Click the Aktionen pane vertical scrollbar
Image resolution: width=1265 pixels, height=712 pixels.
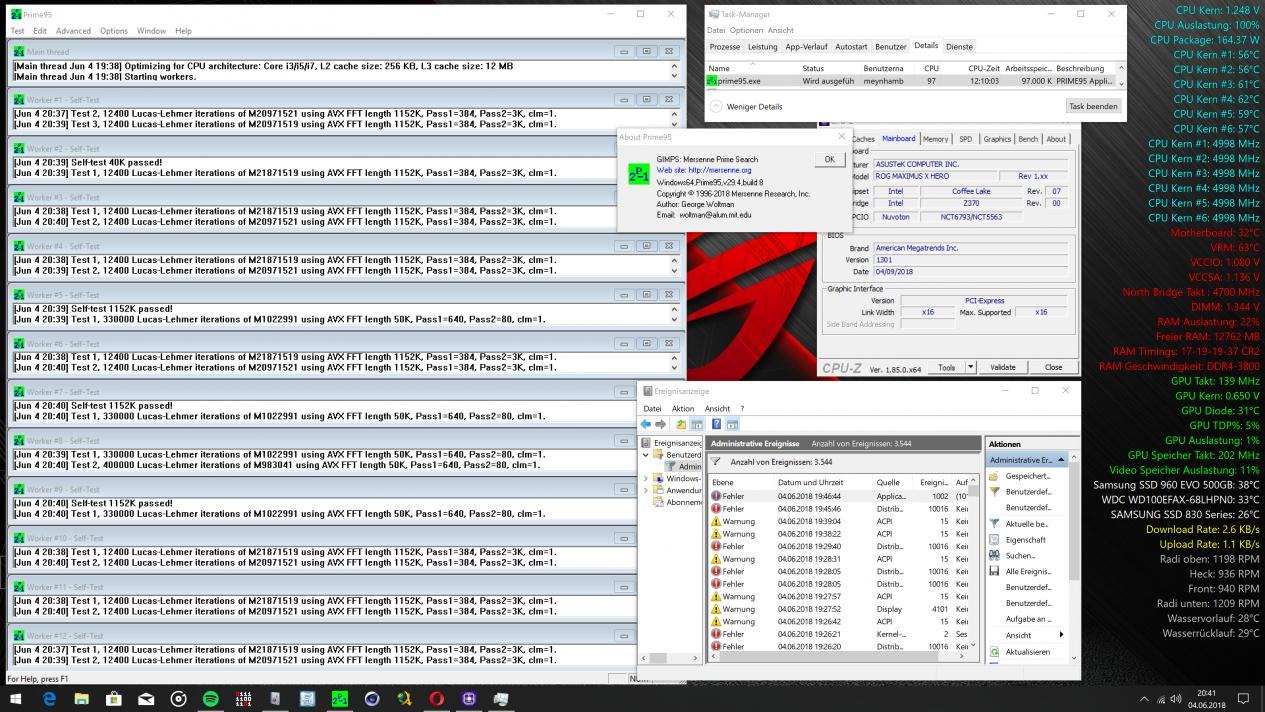[x=1074, y=555]
